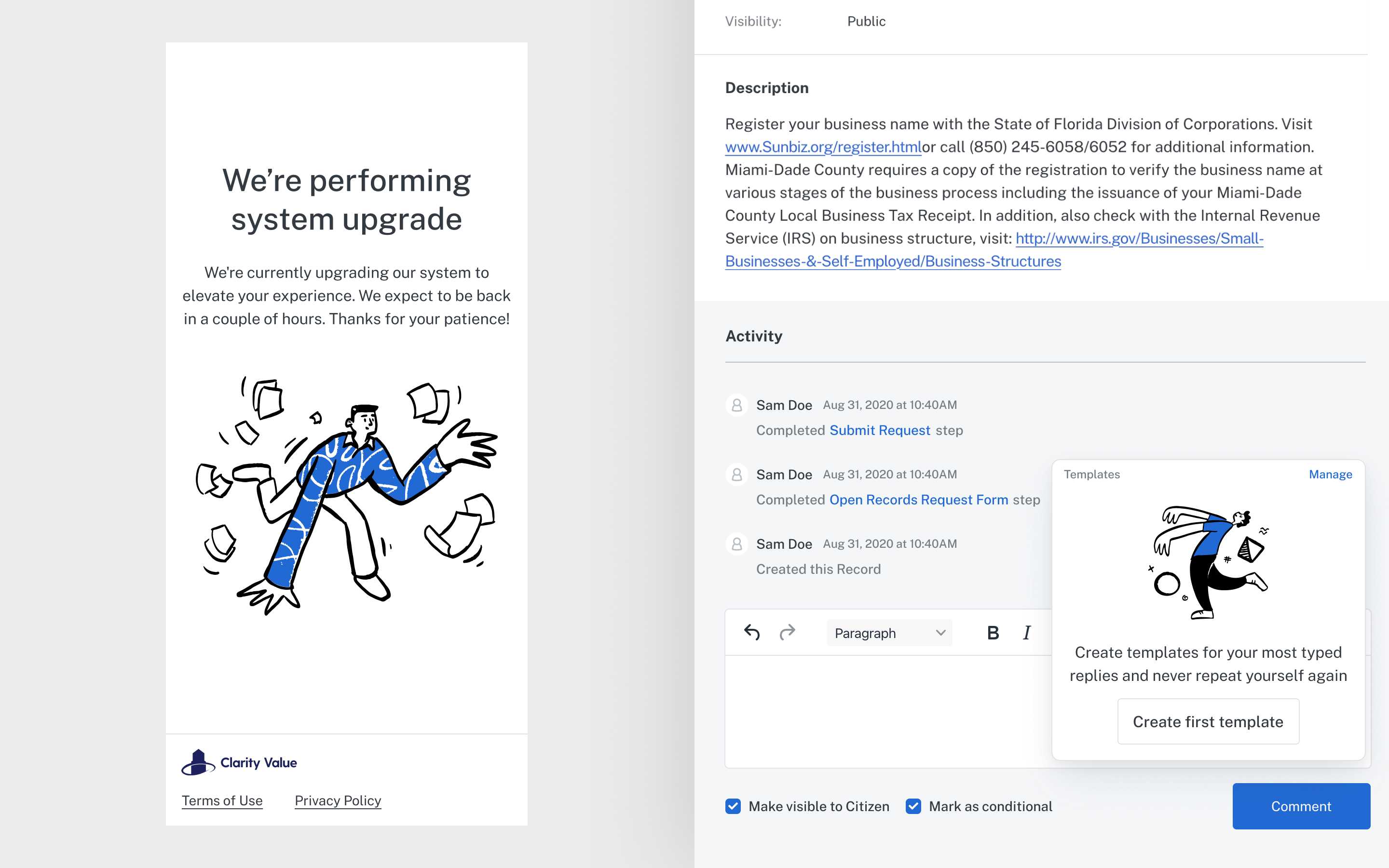Click the Paragraph dropdown chevron arrow

pyautogui.click(x=940, y=633)
